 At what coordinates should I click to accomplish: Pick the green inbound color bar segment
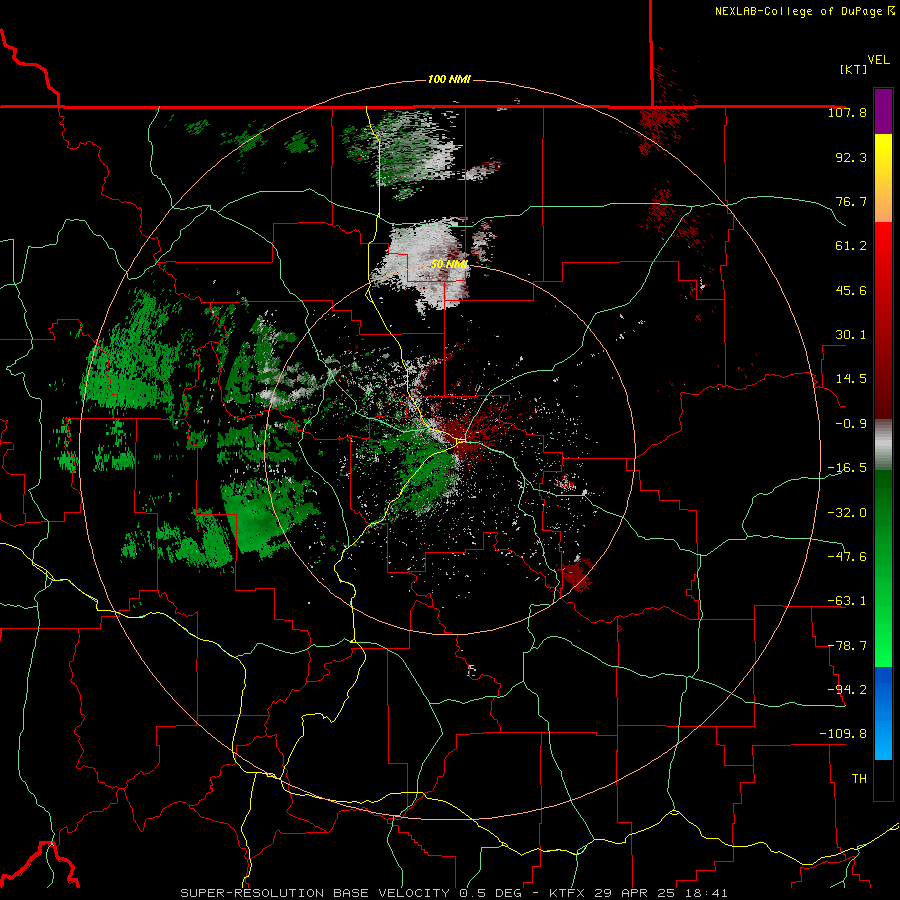883,568
